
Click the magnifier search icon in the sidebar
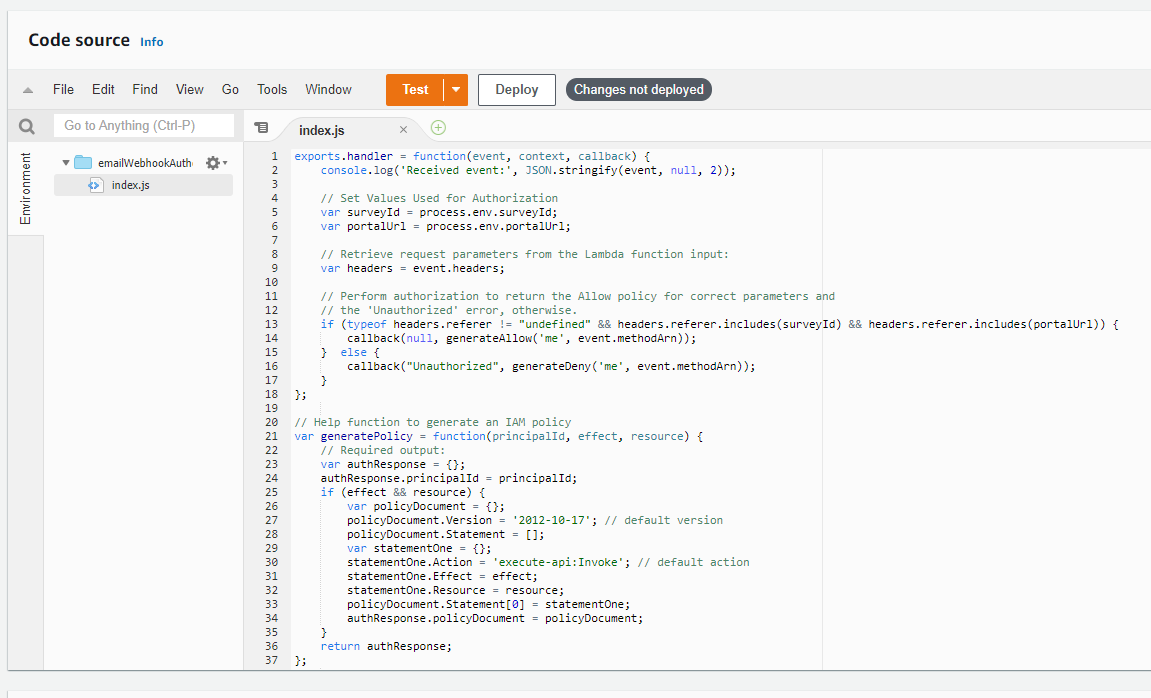pos(24,124)
